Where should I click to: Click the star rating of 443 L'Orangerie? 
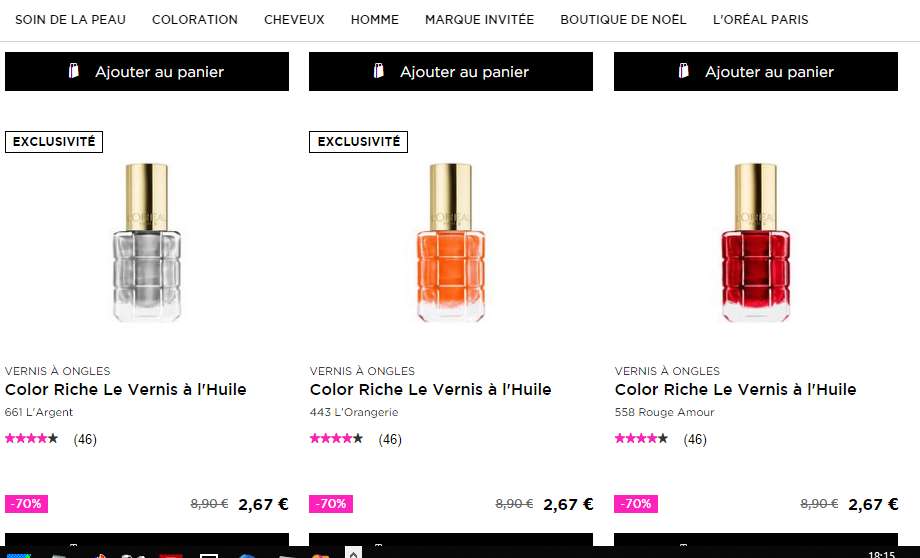337,438
